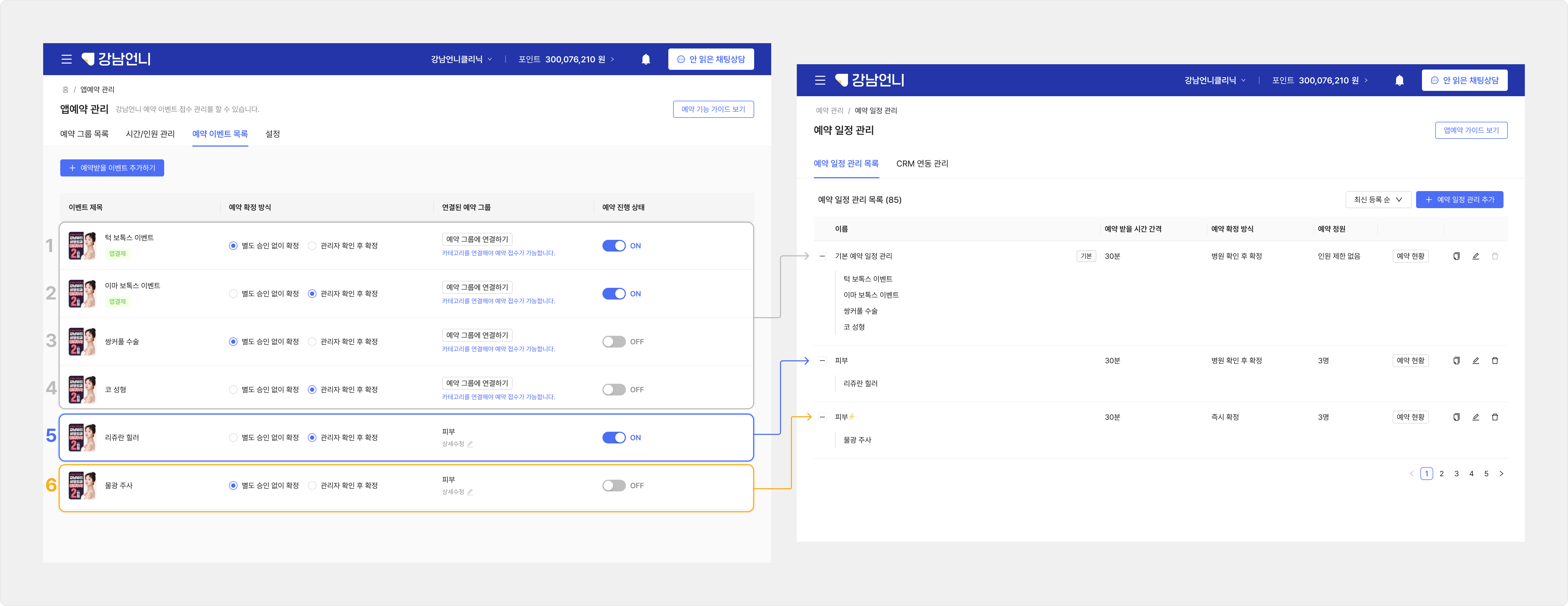Click copy icon for 기본 예약 일정 관리 row
Screen dimensions: 1568x606
pos(1456,256)
